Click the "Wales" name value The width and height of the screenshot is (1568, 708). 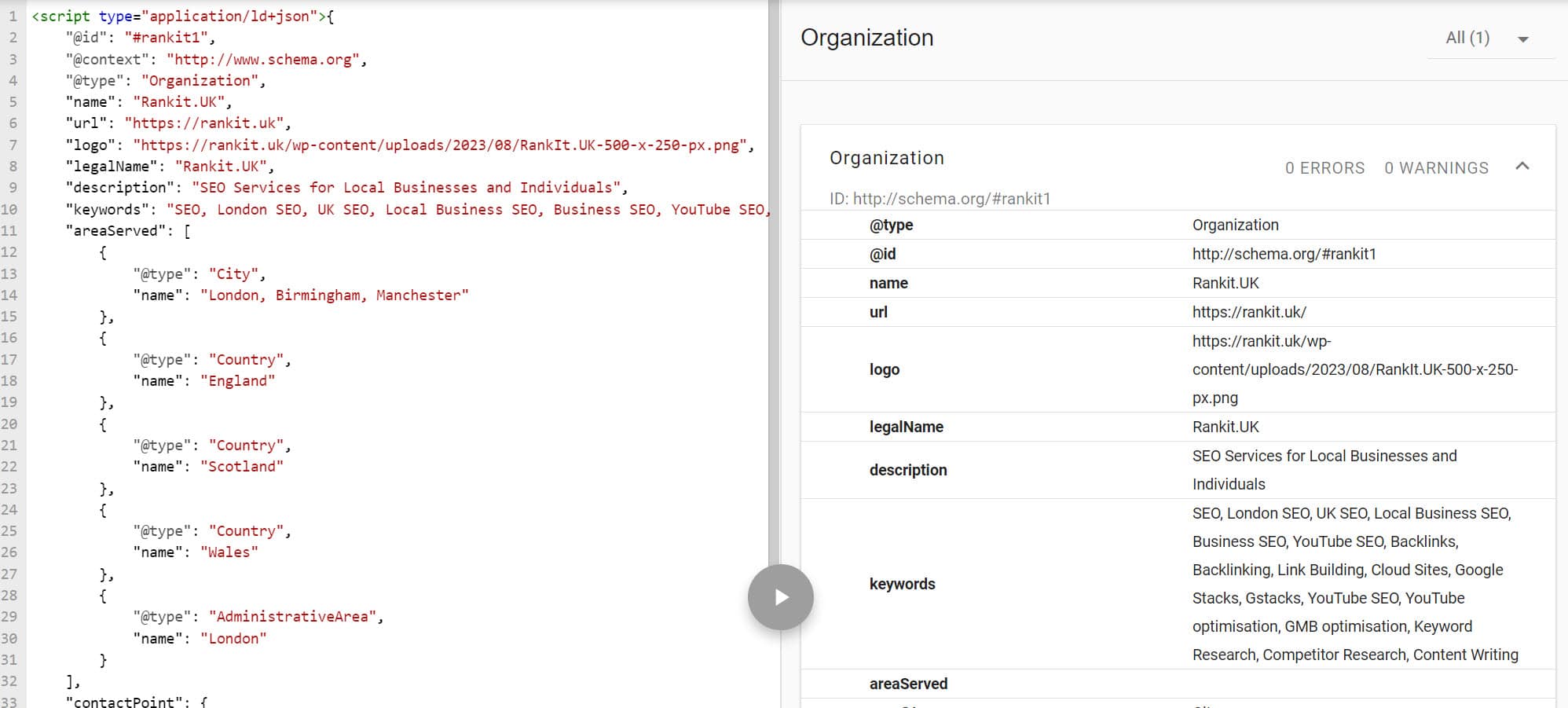click(x=229, y=552)
